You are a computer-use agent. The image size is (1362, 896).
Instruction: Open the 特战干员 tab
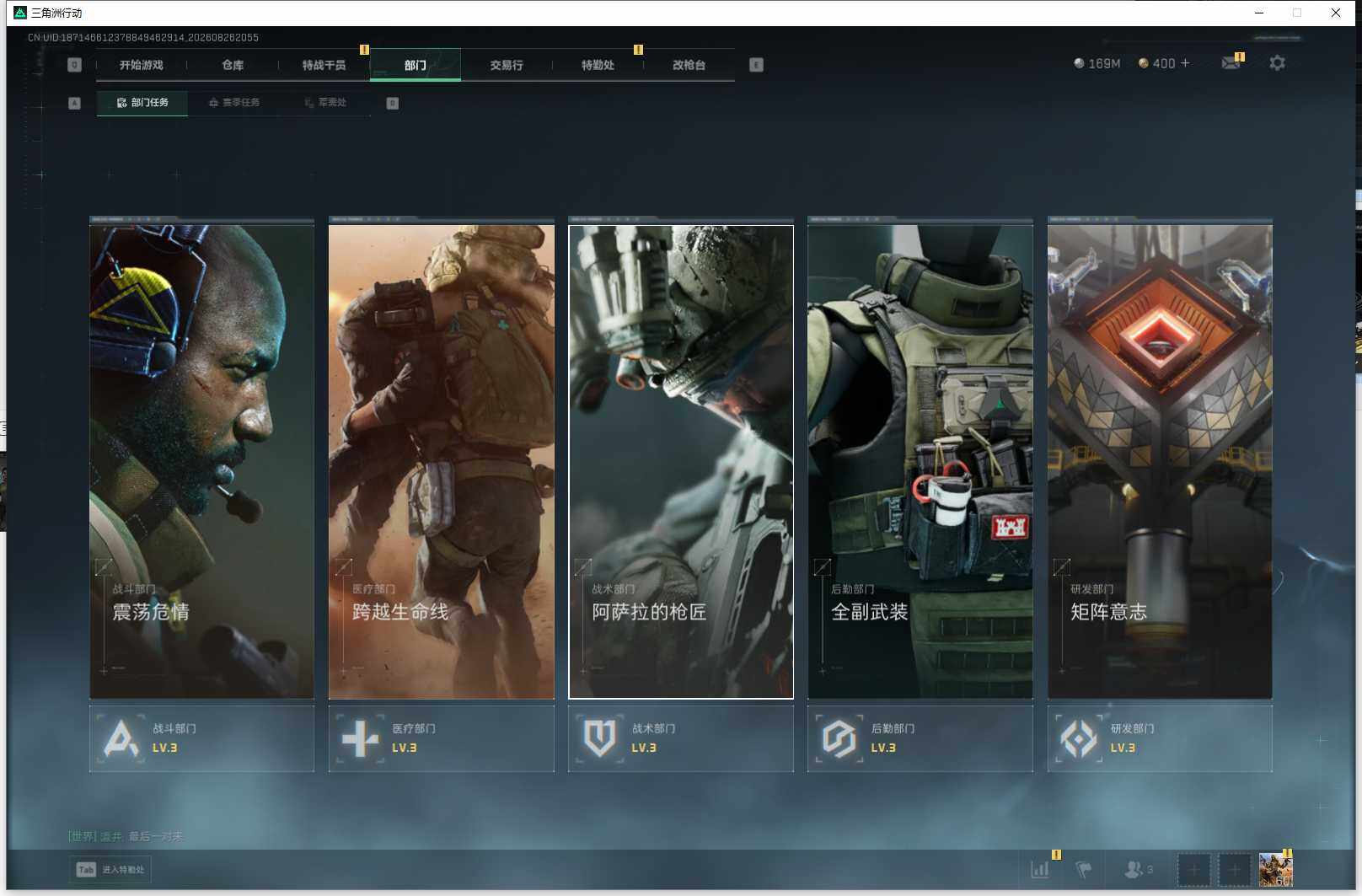pos(324,65)
